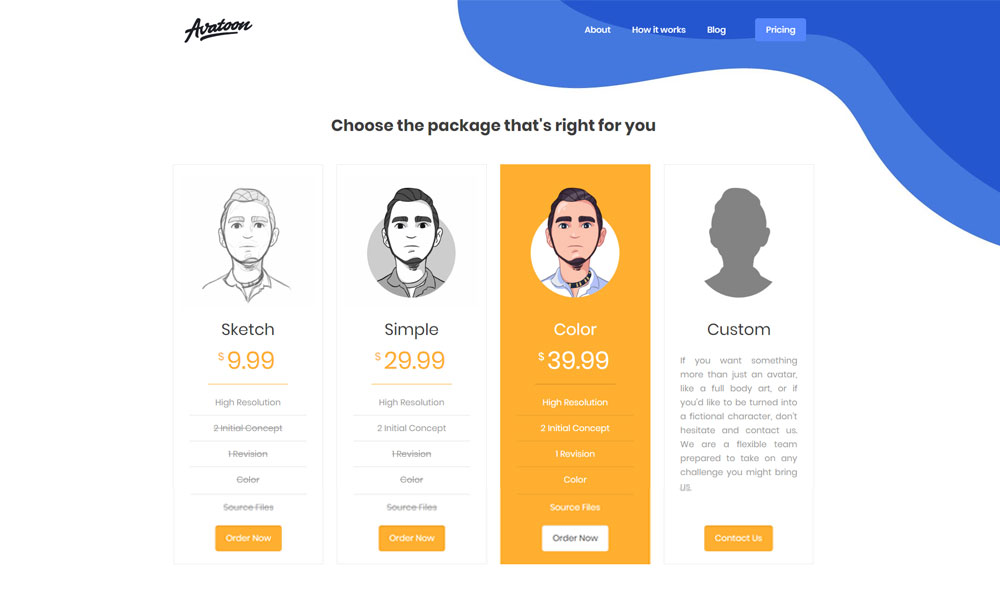The image size is (1000, 600).
Task: Order the Sketch package now
Action: tap(248, 538)
